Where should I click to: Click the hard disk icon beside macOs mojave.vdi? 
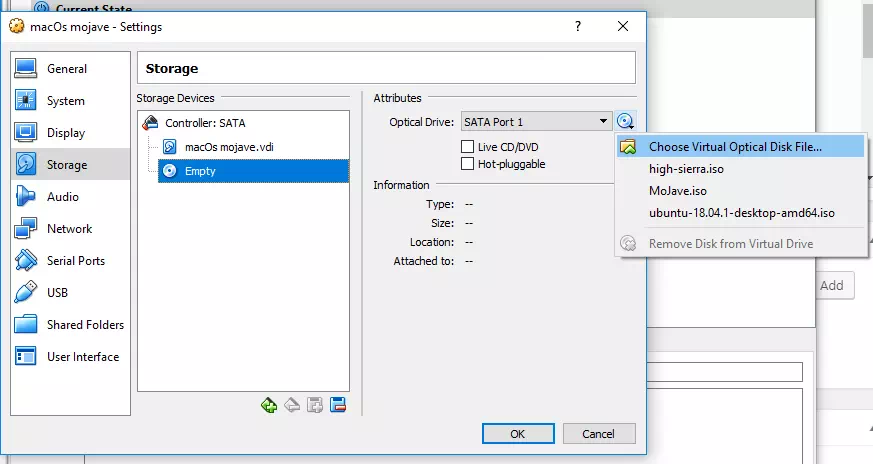point(170,147)
